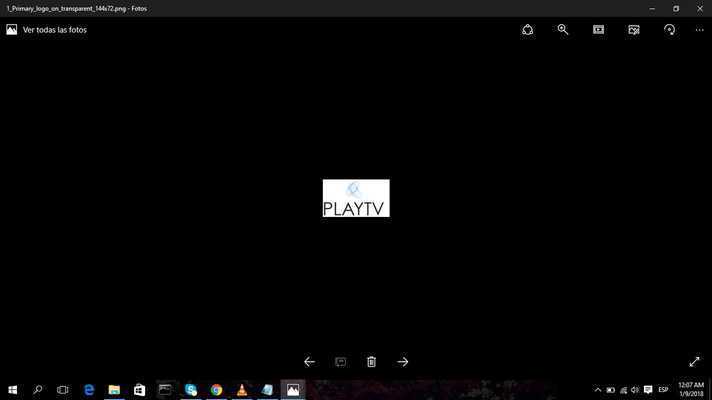
Task: Click the PLAYTV logo image
Action: [356, 198]
